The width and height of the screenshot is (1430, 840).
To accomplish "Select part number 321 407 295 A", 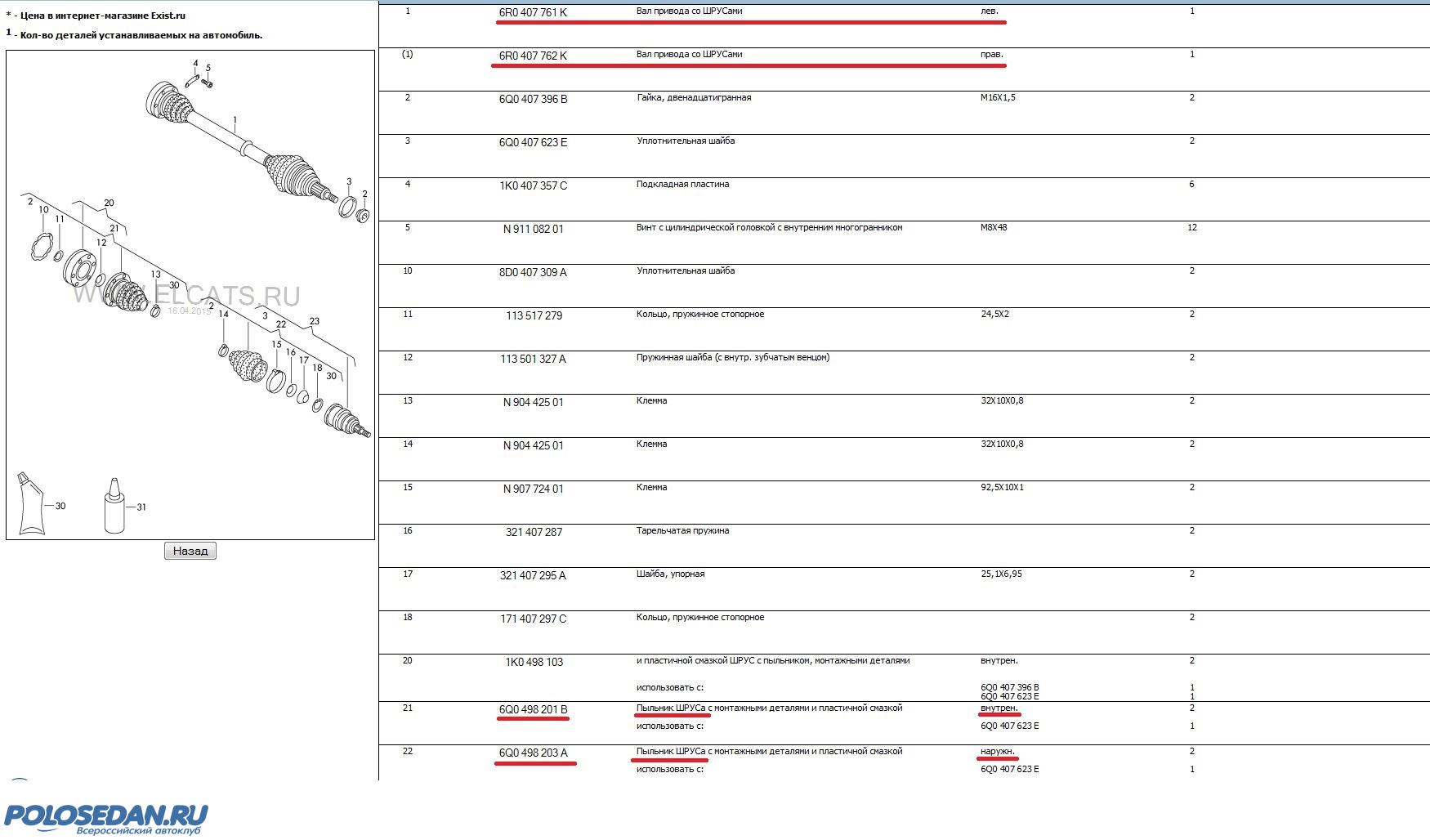I will [x=533, y=575].
